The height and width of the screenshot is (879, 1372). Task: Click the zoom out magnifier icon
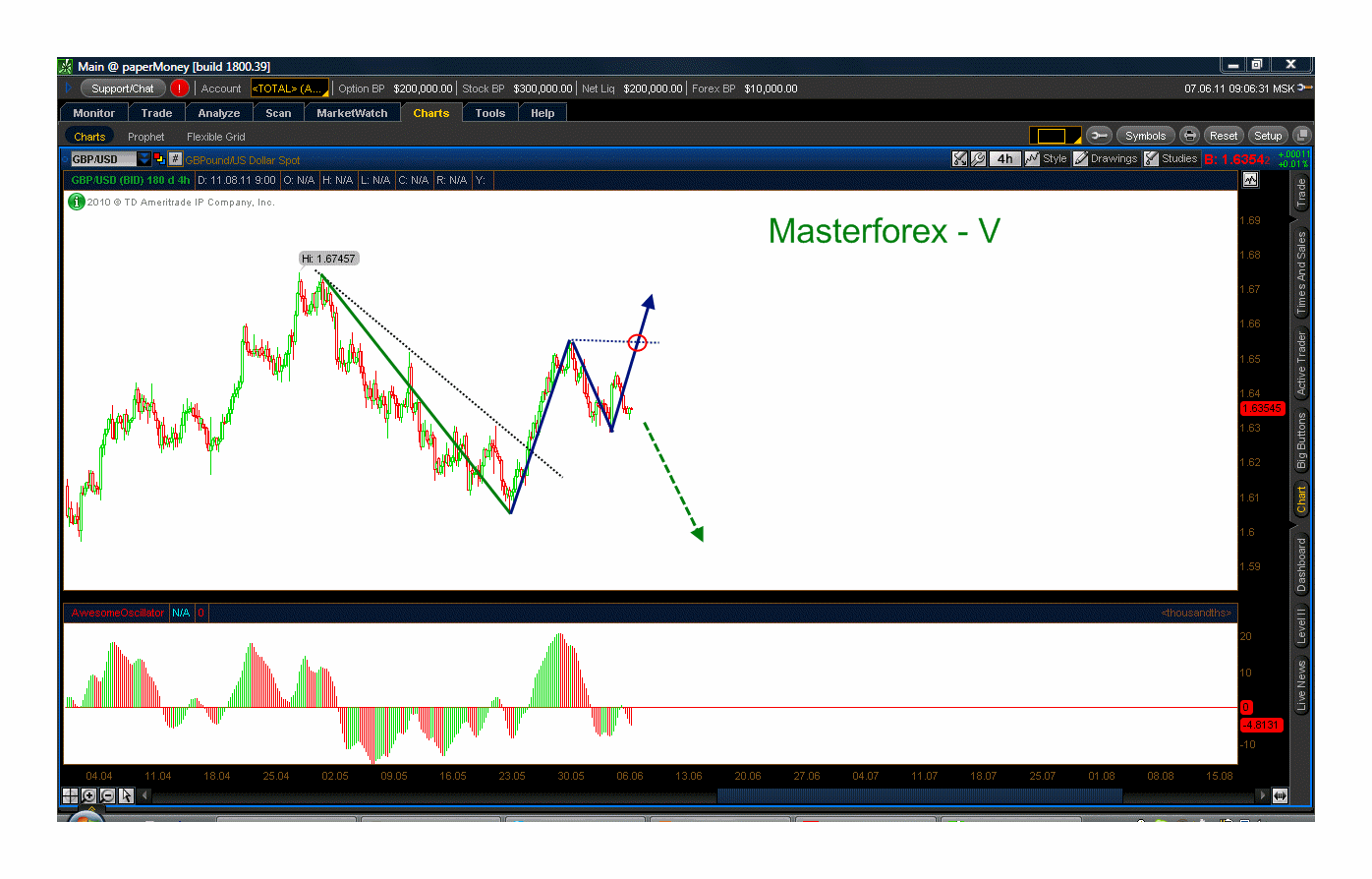pyautogui.click(x=107, y=795)
